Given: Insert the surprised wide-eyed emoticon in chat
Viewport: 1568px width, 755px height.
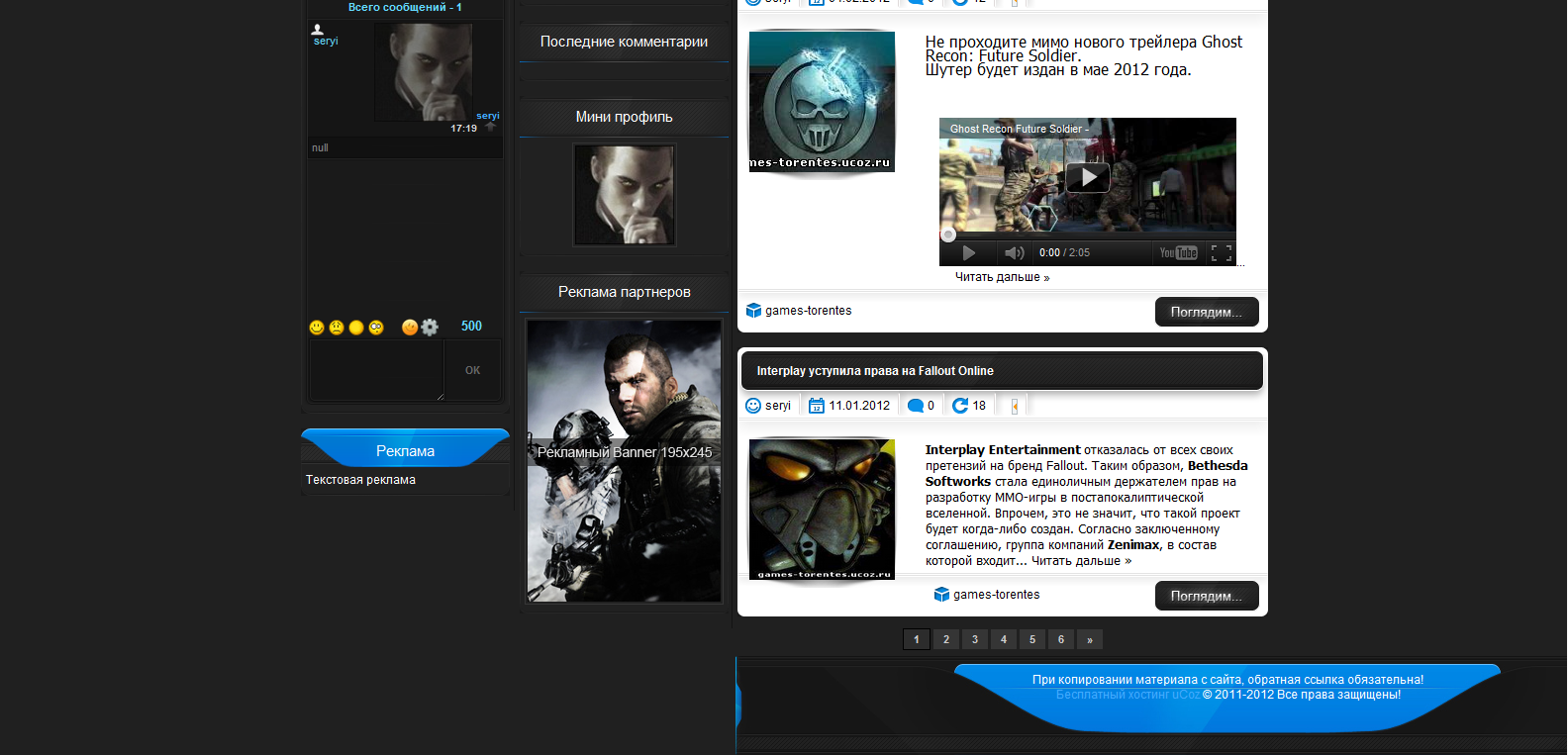Looking at the screenshot, I should pyautogui.click(x=376, y=328).
